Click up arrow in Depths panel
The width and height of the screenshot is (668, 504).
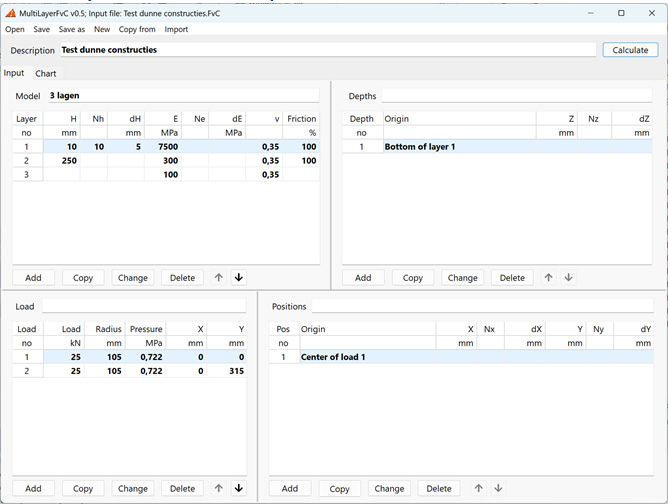click(x=548, y=277)
